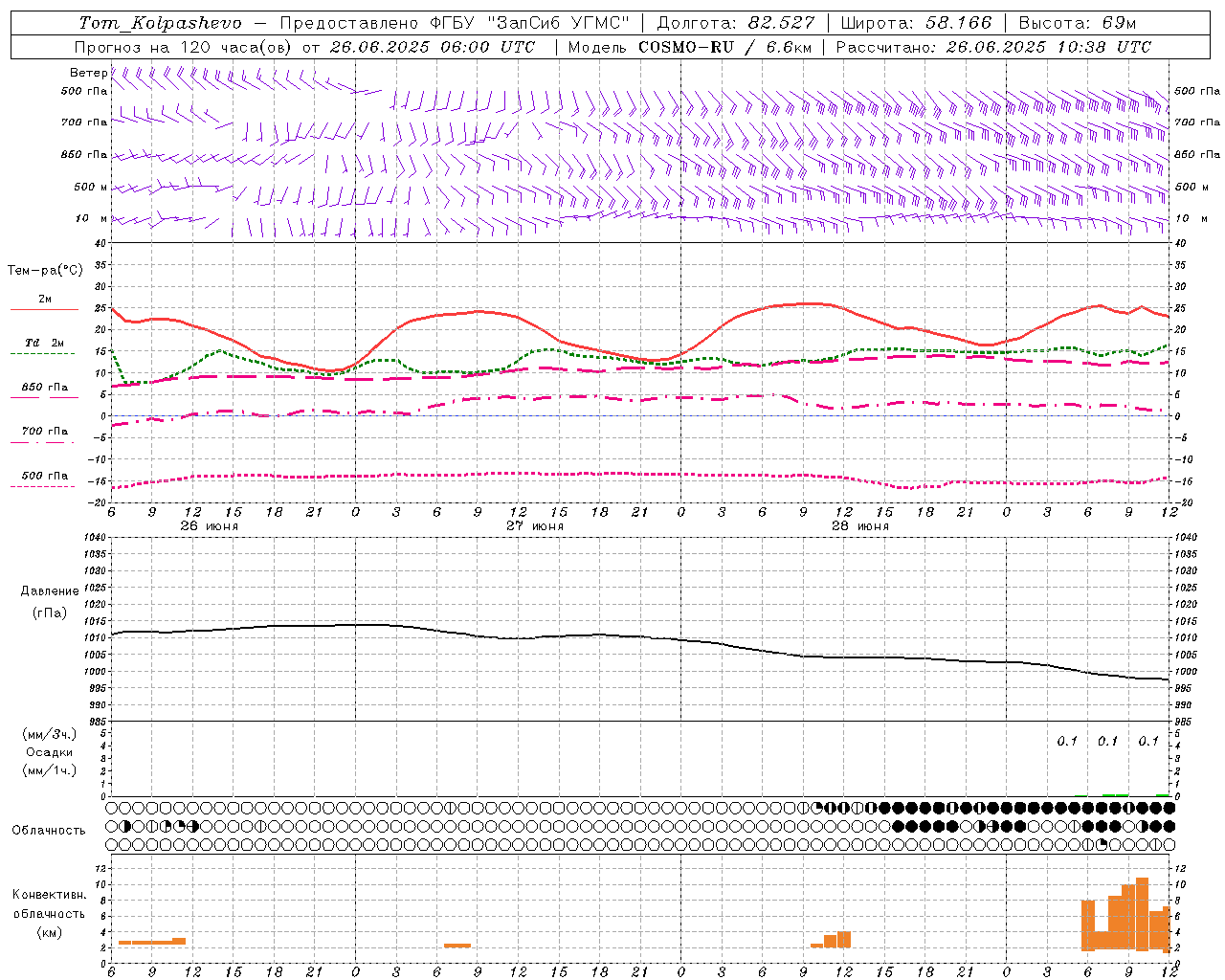This screenshot has height=980, width=1225.
Task: Click the '27 июня' date label
Action: 535,525
